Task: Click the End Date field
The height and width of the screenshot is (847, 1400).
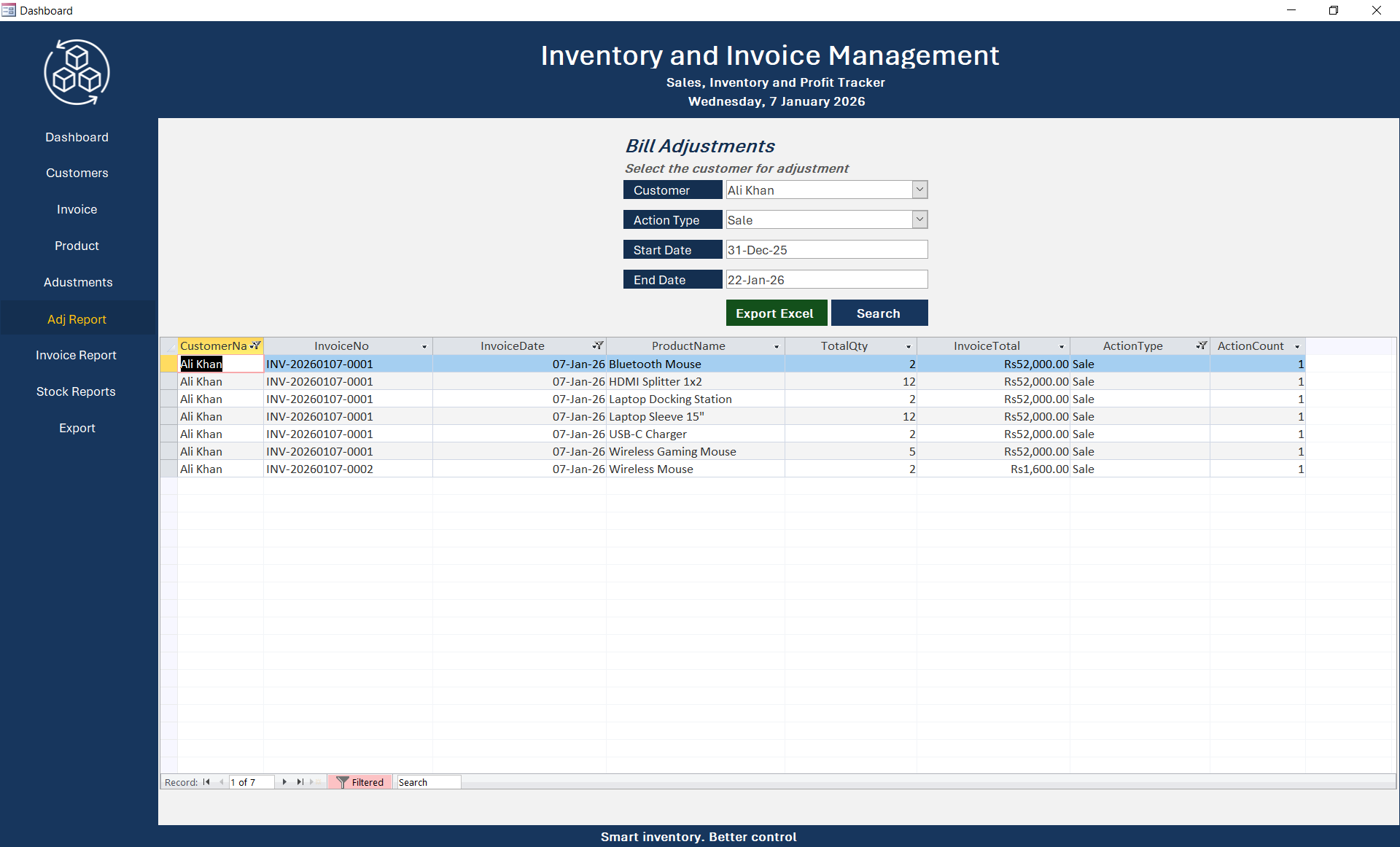Action: click(x=826, y=279)
